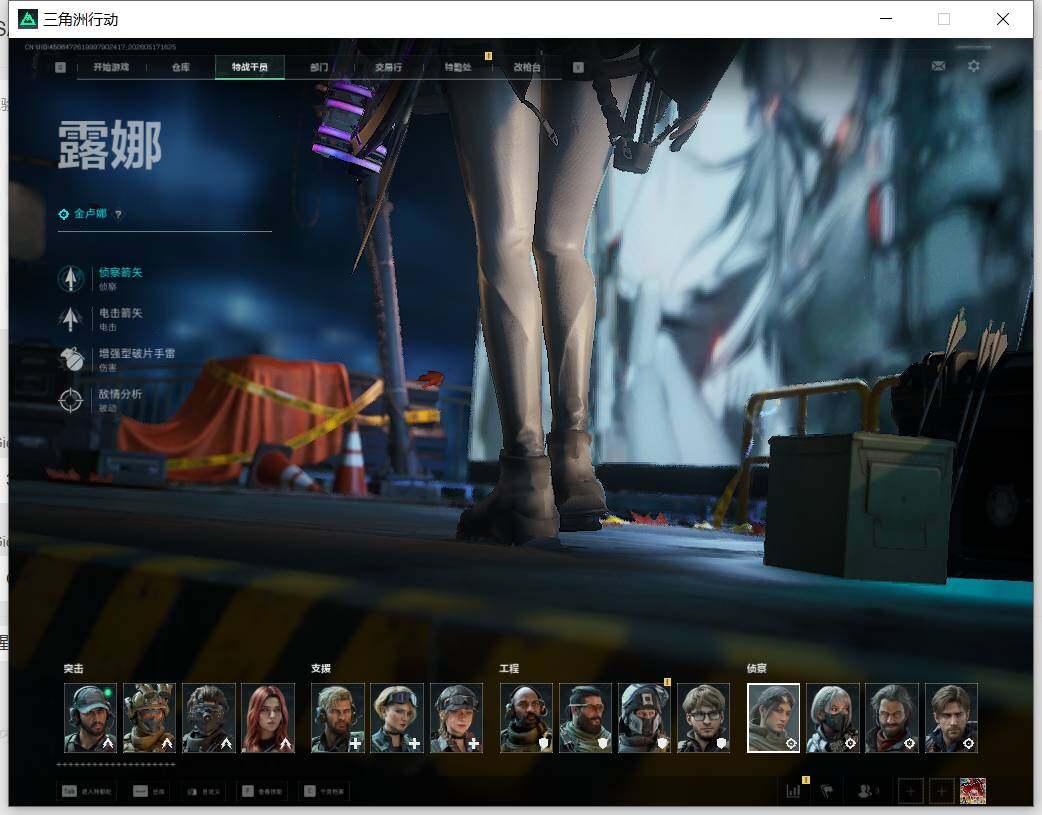Click the 增强型破片手雷 skill name
The height and width of the screenshot is (815, 1042).
[137, 354]
